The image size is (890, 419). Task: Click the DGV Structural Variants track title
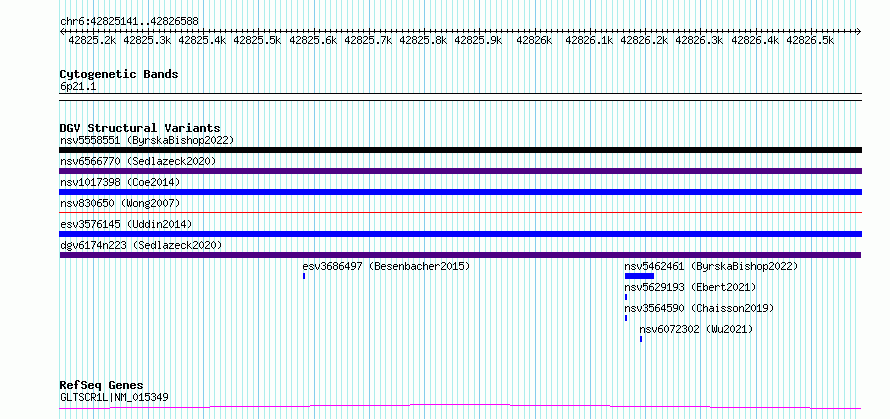click(x=140, y=128)
